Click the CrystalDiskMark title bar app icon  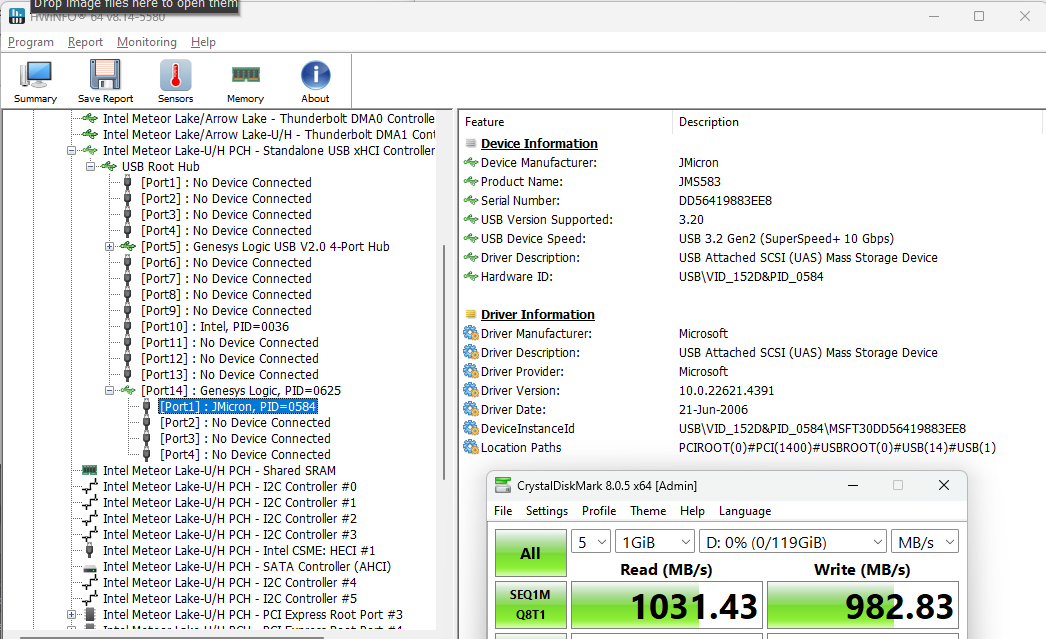[x=502, y=486]
